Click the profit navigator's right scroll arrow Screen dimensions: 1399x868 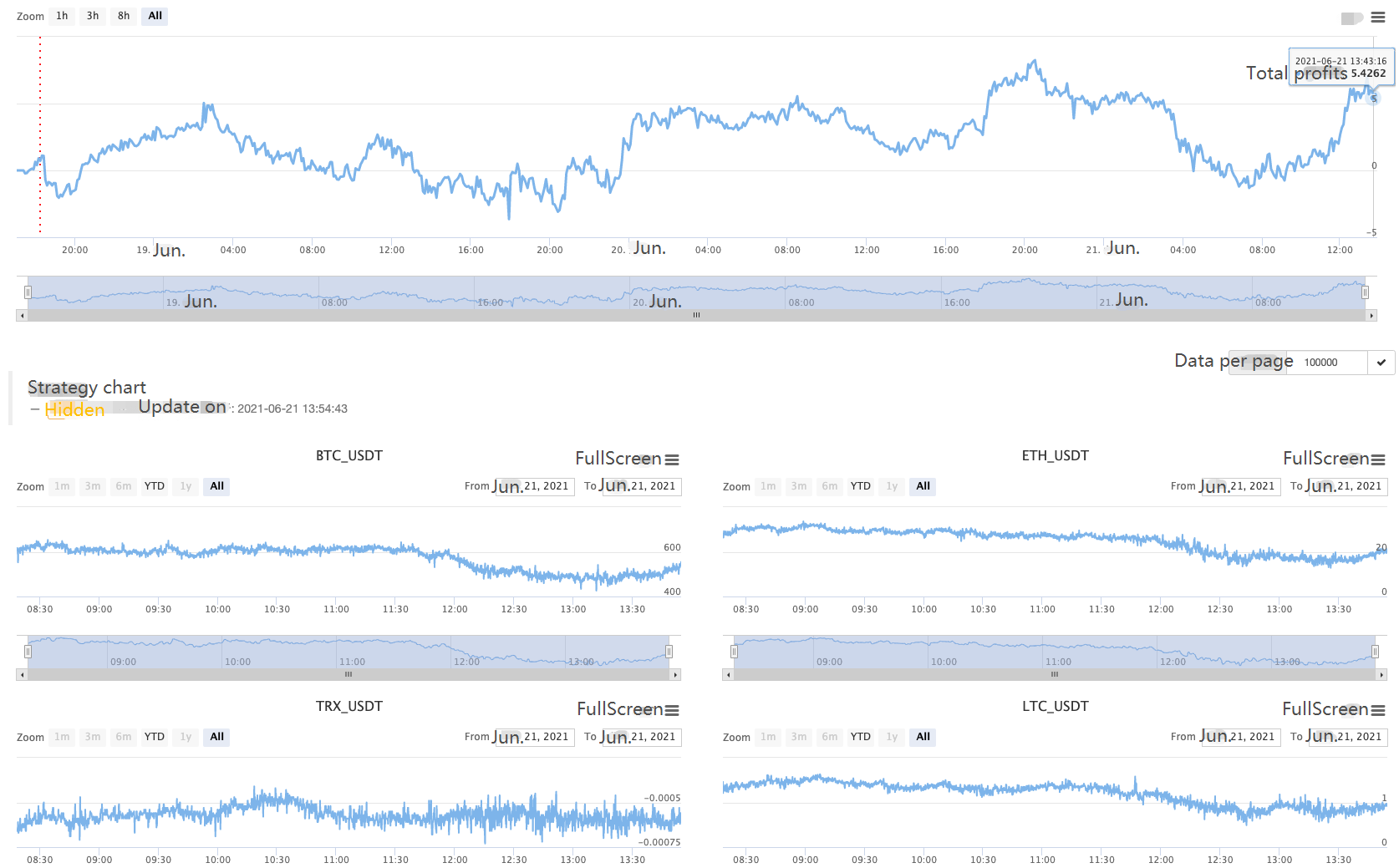tap(1371, 316)
